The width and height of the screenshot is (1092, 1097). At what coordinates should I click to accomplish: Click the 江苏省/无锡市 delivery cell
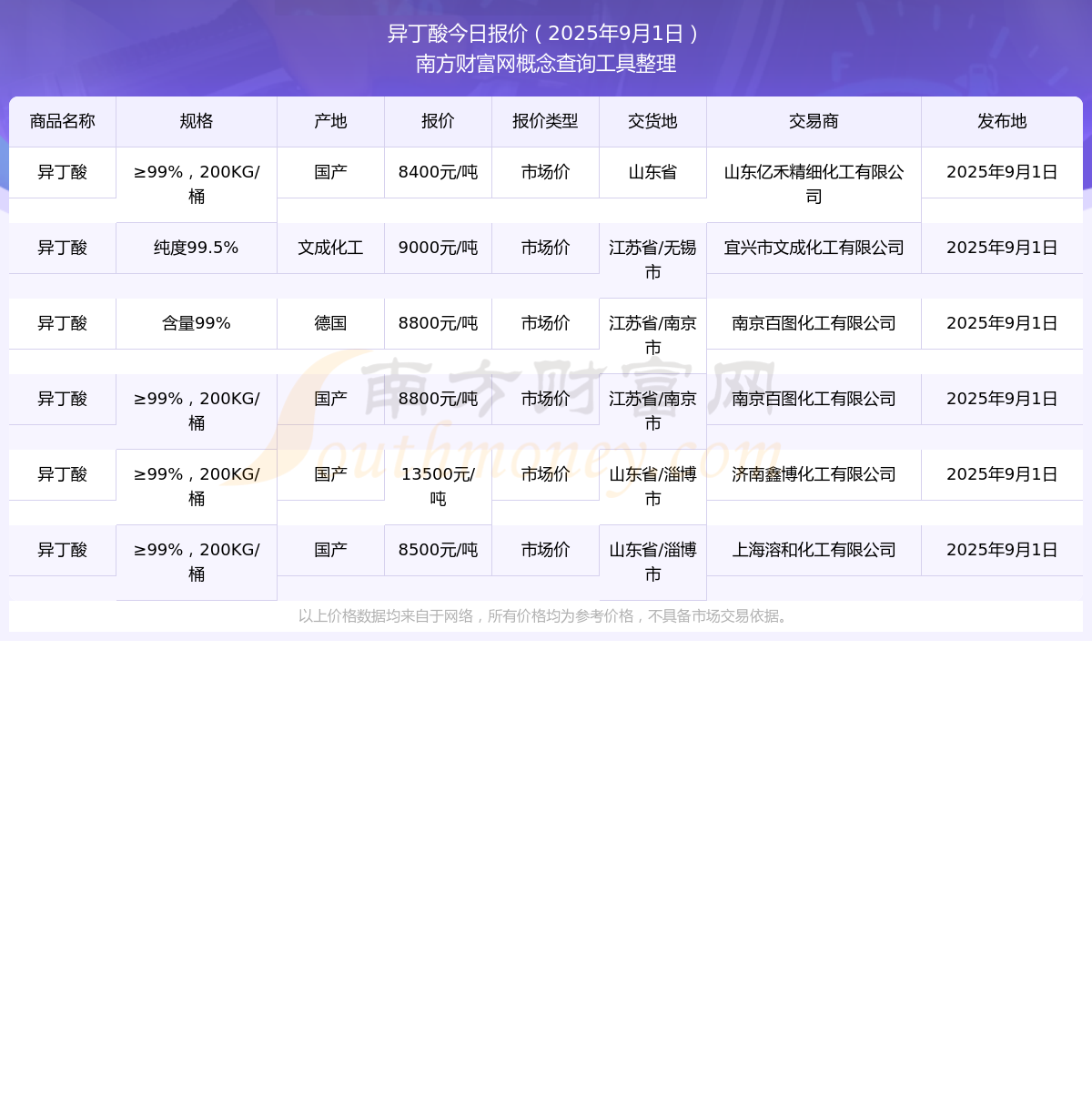pyautogui.click(x=652, y=260)
